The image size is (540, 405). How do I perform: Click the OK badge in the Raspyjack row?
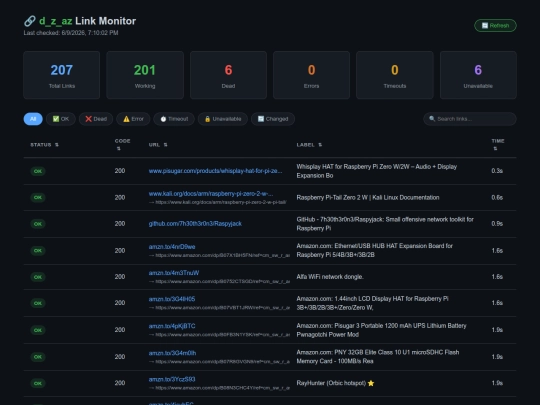click(x=38, y=224)
